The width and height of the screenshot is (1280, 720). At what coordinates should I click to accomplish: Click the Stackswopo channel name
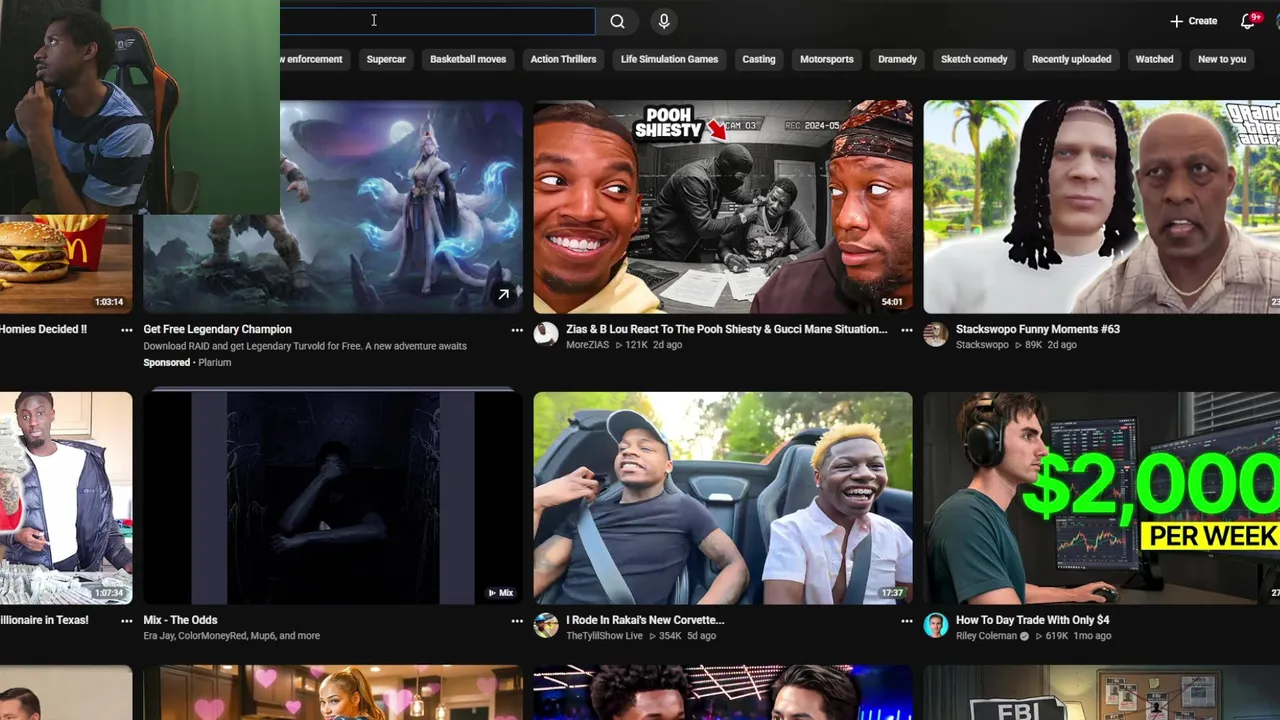(982, 345)
